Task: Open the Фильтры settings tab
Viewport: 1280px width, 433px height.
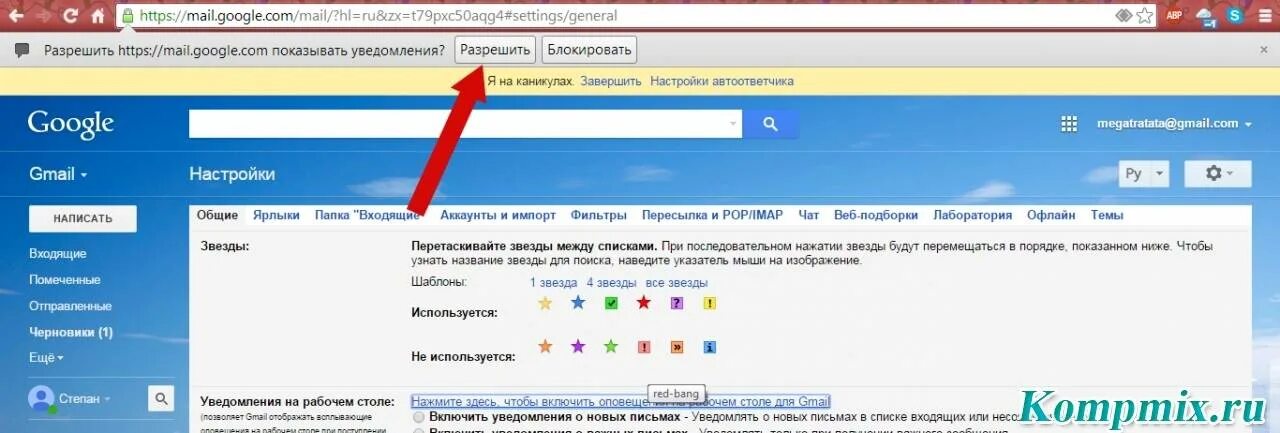Action: 598,215
